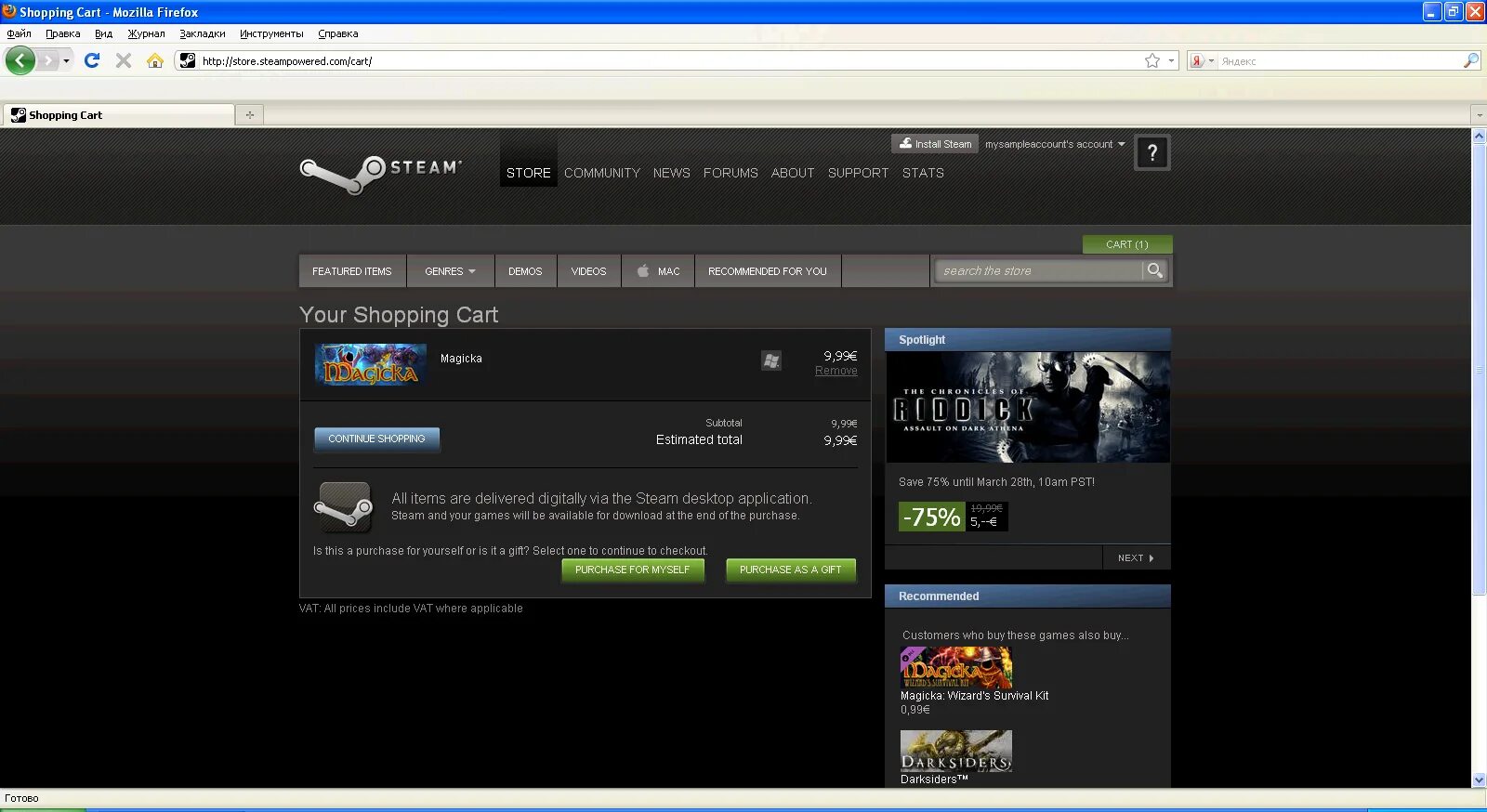Open the STATS section
This screenshot has height=812, width=1487.
click(923, 173)
